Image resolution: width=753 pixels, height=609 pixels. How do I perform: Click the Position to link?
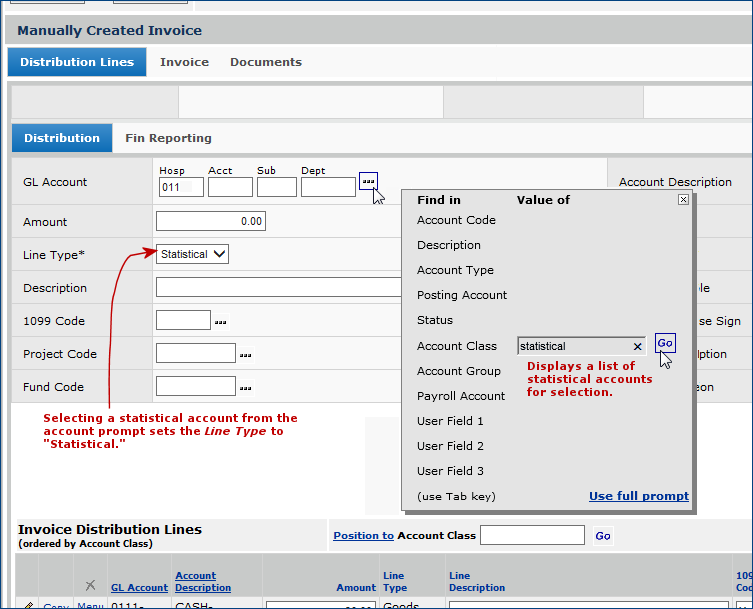(363, 536)
